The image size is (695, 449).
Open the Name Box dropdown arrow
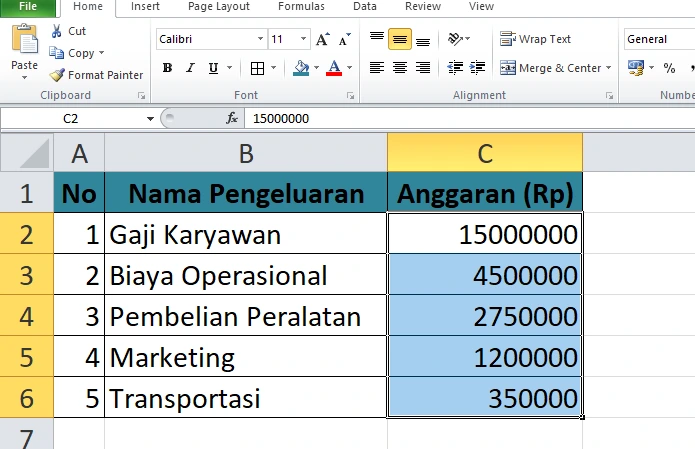[150, 118]
